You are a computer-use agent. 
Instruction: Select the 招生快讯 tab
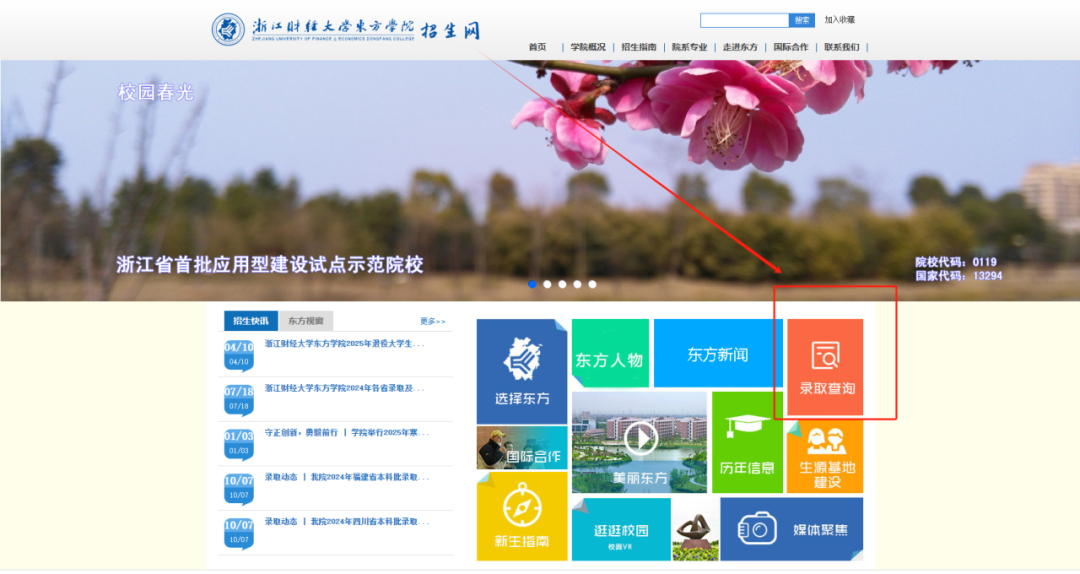[250, 321]
